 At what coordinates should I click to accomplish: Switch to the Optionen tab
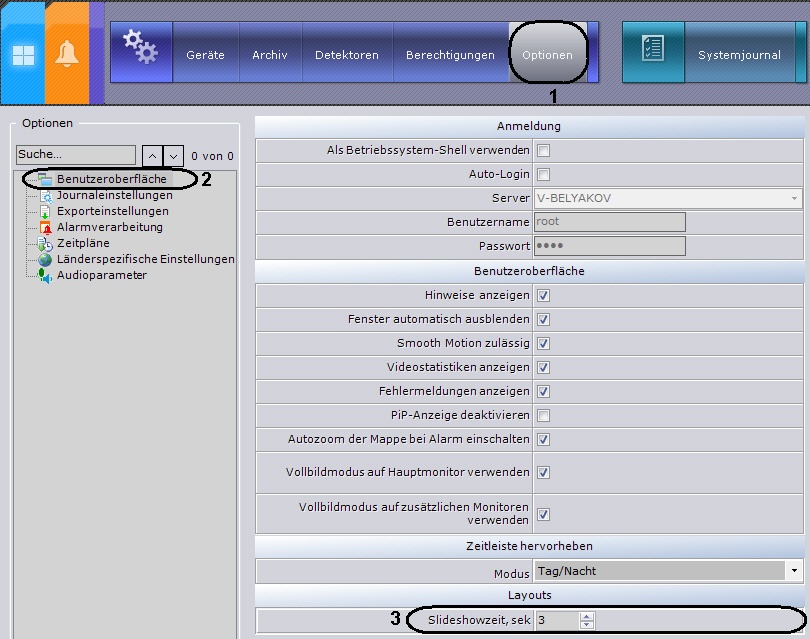(548, 55)
